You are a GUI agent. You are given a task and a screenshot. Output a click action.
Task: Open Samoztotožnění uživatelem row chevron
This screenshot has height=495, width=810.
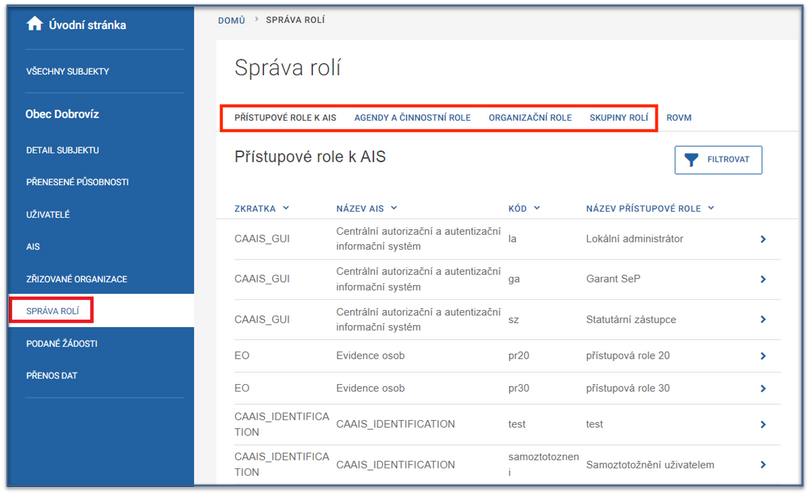(x=762, y=464)
